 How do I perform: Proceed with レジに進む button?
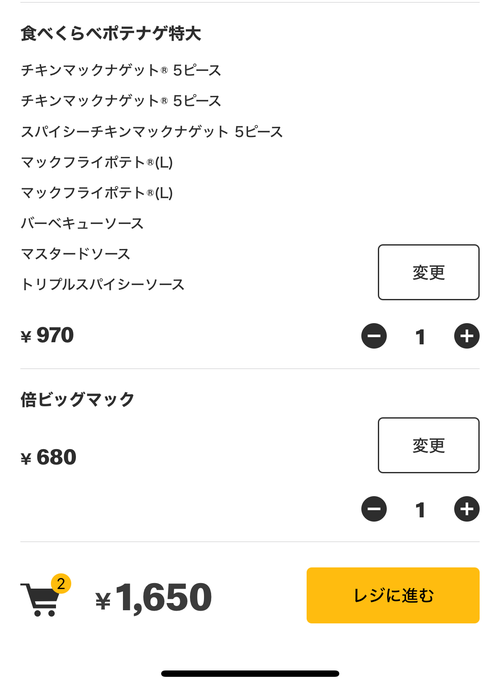(x=393, y=595)
